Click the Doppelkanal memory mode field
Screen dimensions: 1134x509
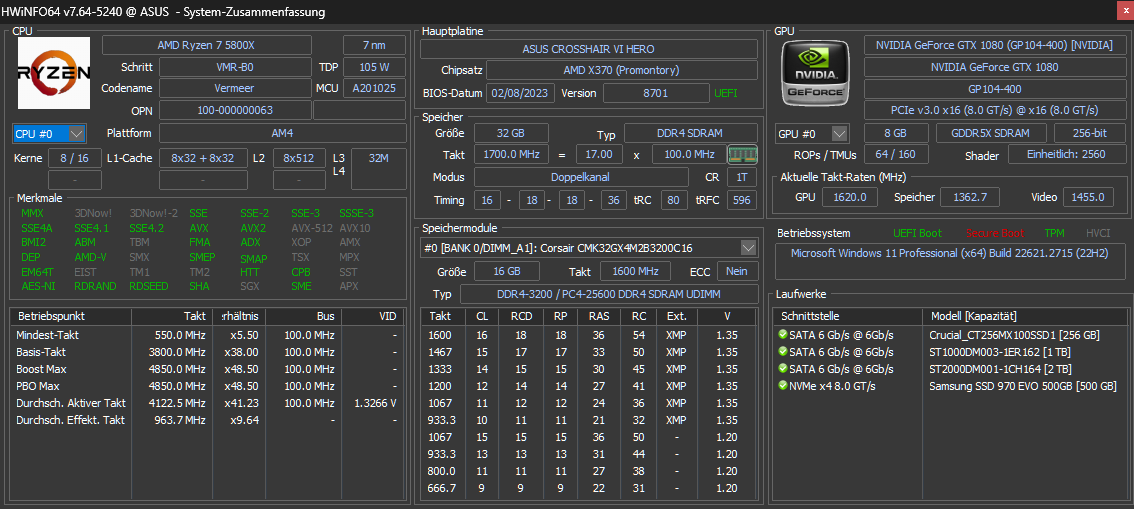pos(581,177)
